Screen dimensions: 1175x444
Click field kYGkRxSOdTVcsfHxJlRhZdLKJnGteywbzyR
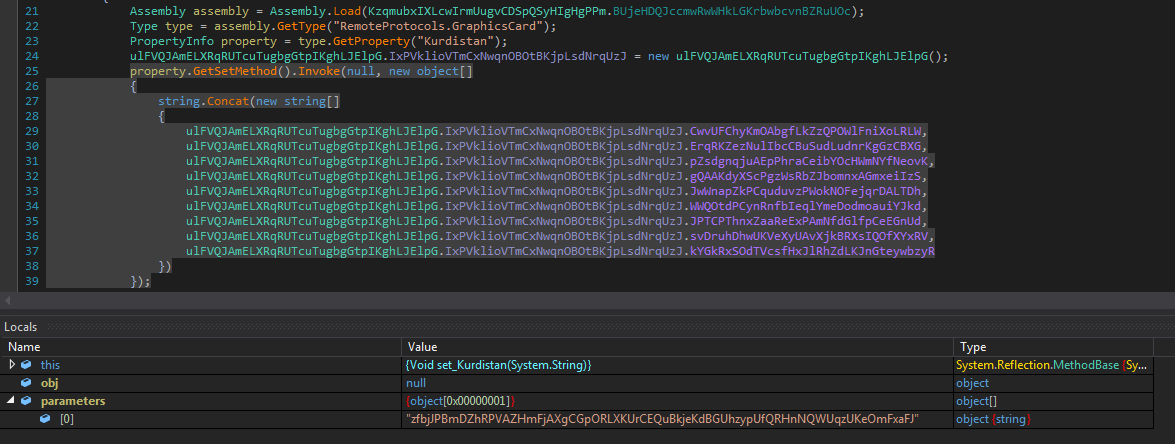(x=812, y=251)
